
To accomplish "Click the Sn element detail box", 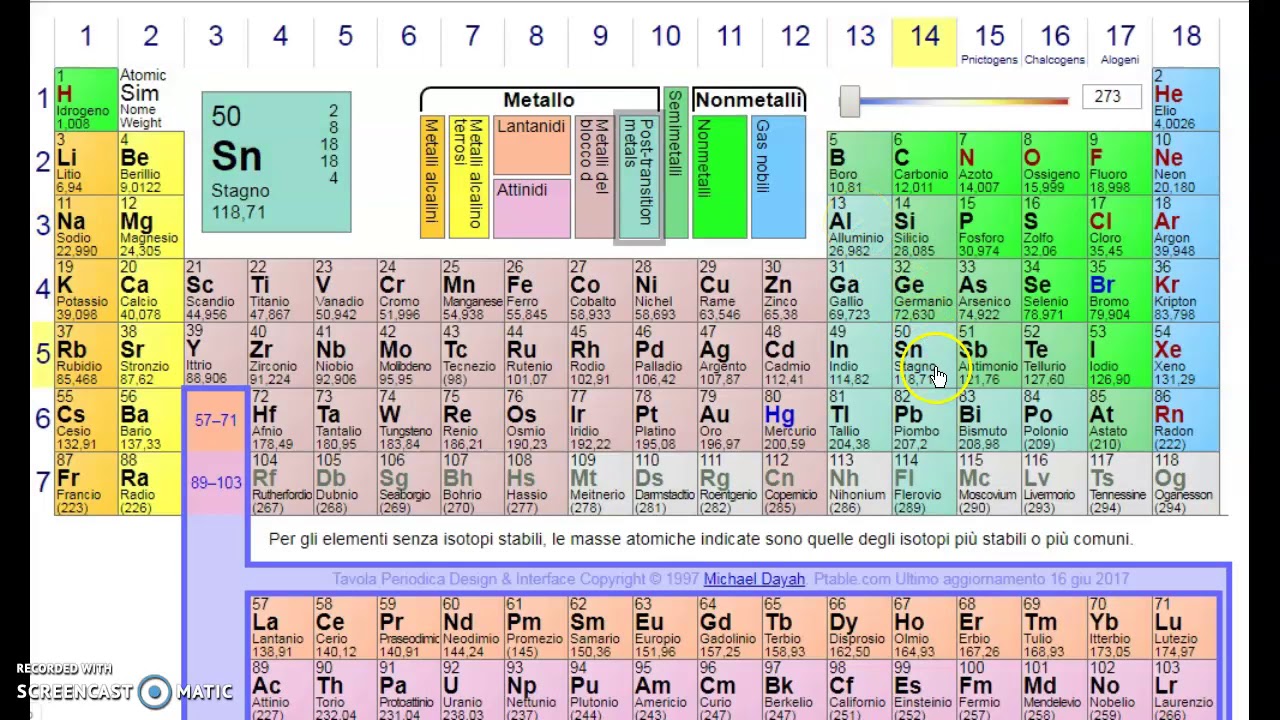I will coord(276,162).
